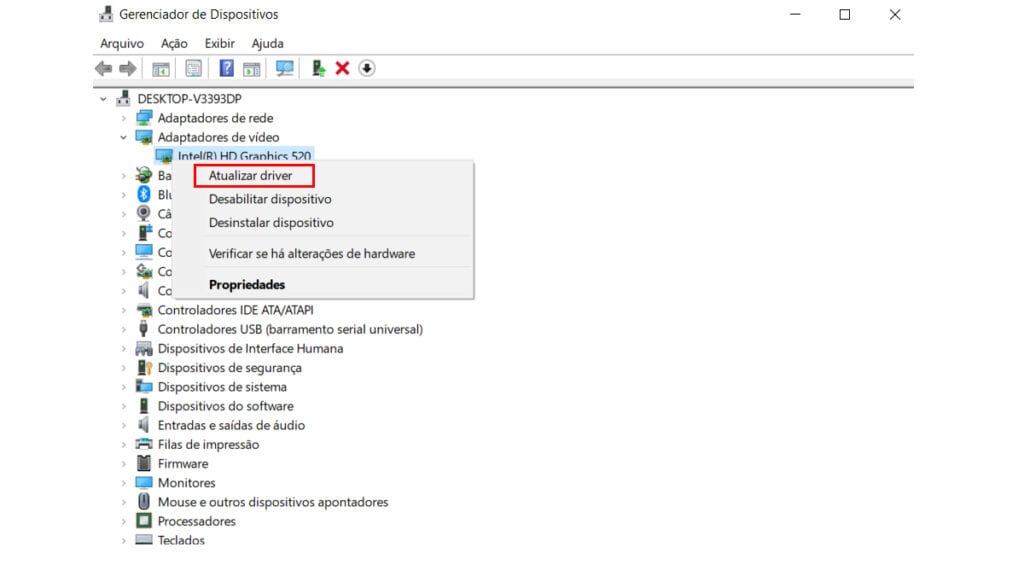The width and height of the screenshot is (1024, 576).
Task: Expand the Teclados chevron
Action: pos(123,541)
